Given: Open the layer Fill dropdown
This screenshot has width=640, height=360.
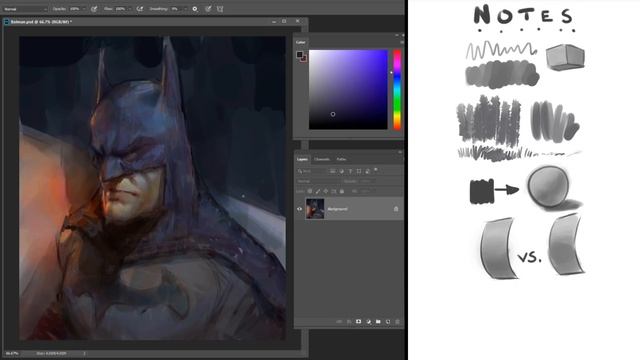Looking at the screenshot, I should (x=367, y=191).
